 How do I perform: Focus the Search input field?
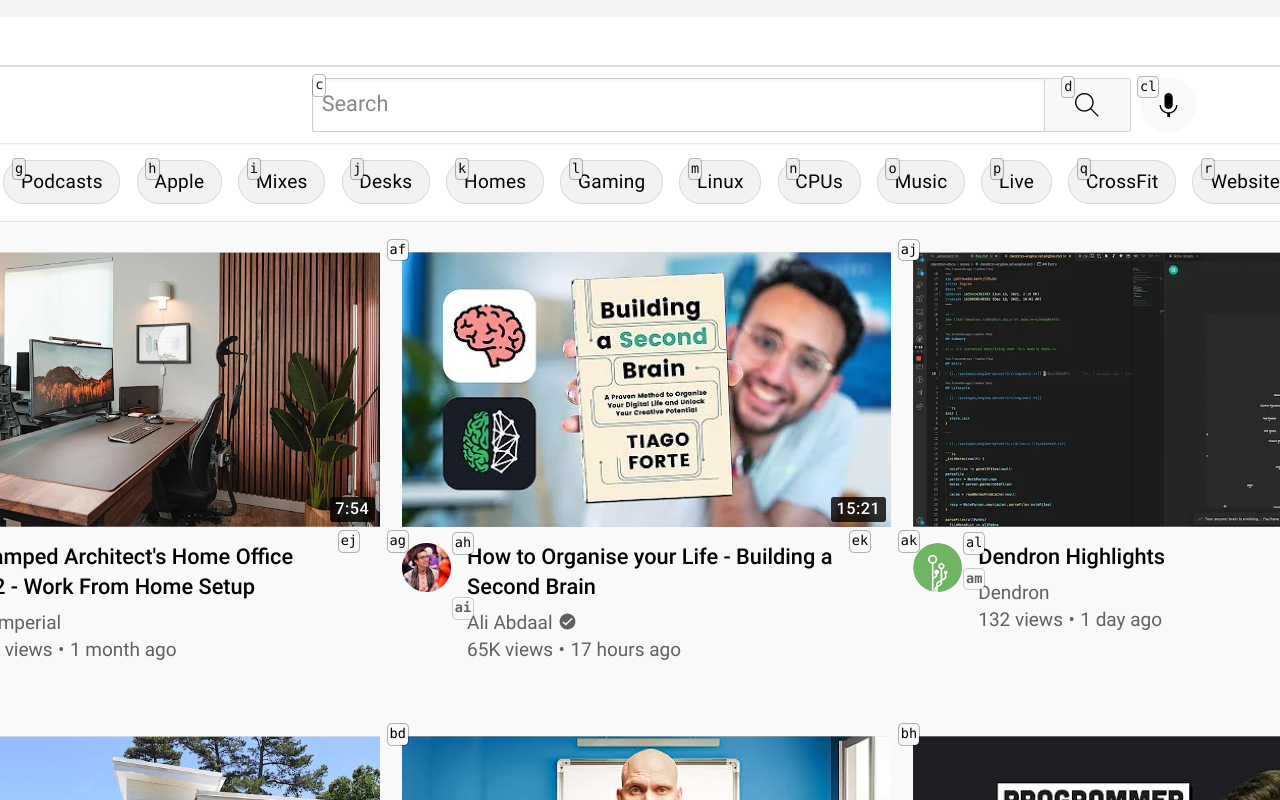[678, 105]
